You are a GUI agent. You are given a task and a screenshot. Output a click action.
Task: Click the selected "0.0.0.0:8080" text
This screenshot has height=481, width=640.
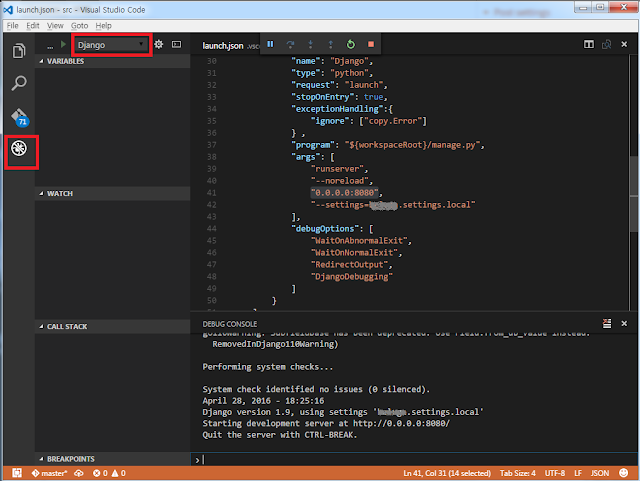tap(344, 193)
